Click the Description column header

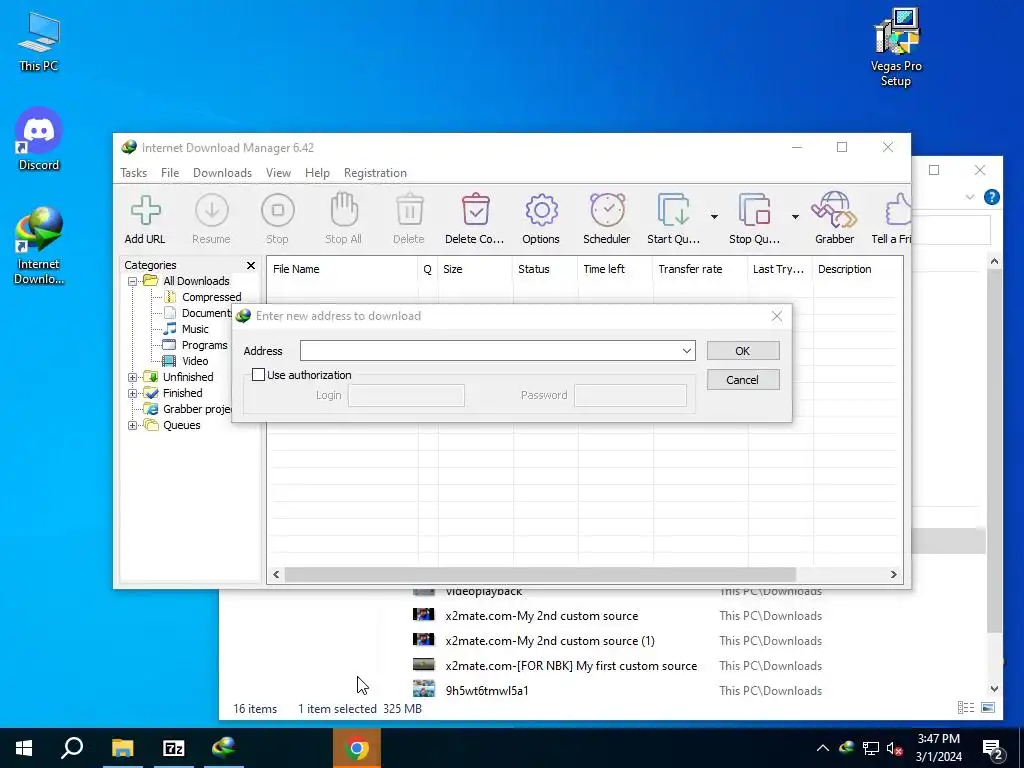[x=857, y=269]
